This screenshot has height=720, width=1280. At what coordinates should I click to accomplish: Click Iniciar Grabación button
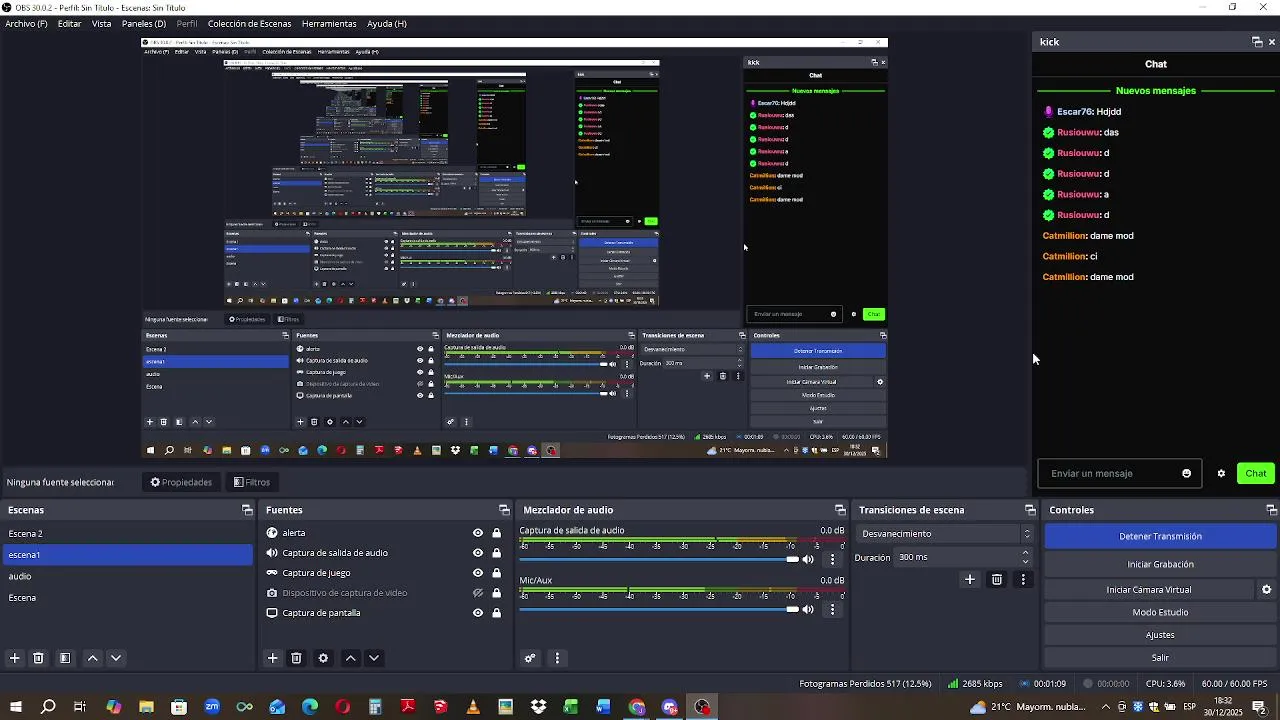click(x=1160, y=564)
